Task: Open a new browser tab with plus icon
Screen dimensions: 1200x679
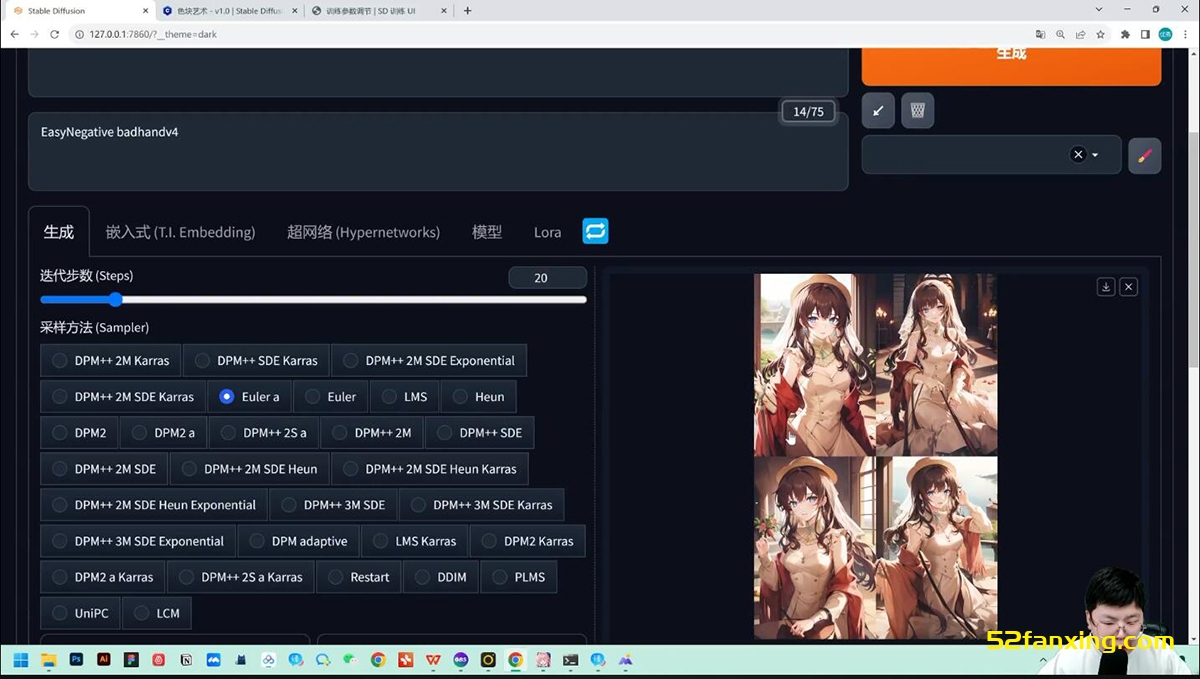Action: 467,11
